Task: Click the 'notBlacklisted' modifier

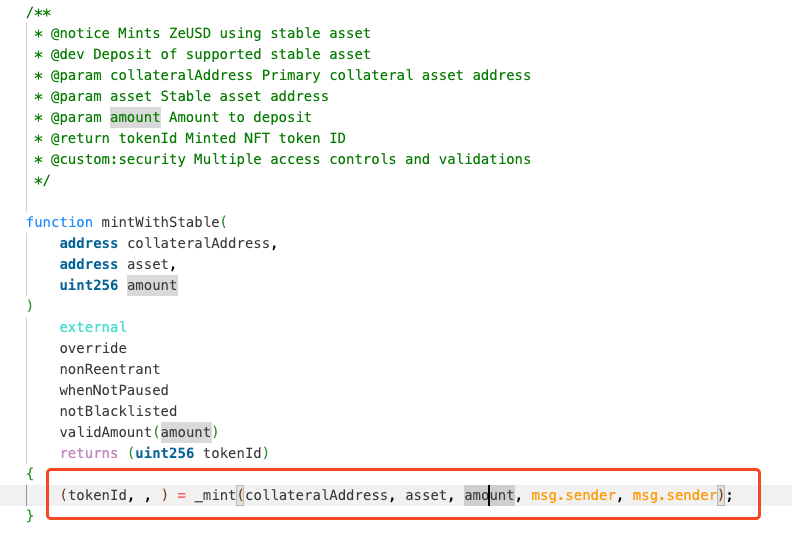Action: pyautogui.click(x=118, y=411)
